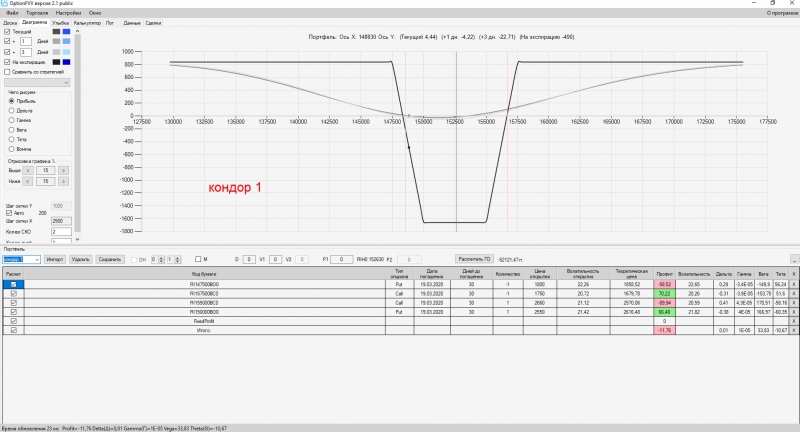Click the D input field

point(249,260)
